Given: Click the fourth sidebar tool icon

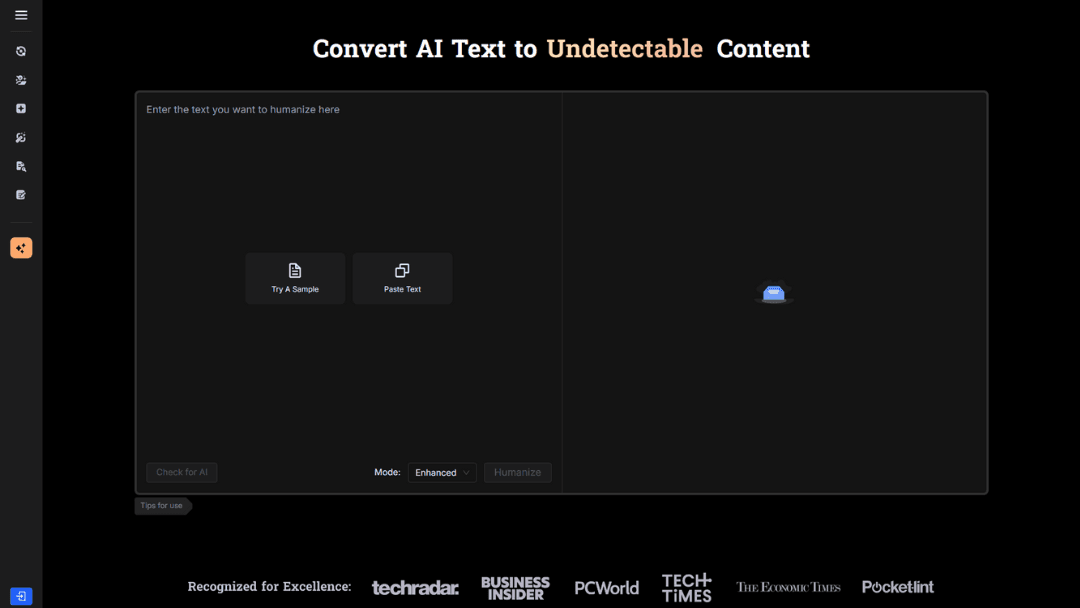Looking at the screenshot, I should (x=21, y=138).
